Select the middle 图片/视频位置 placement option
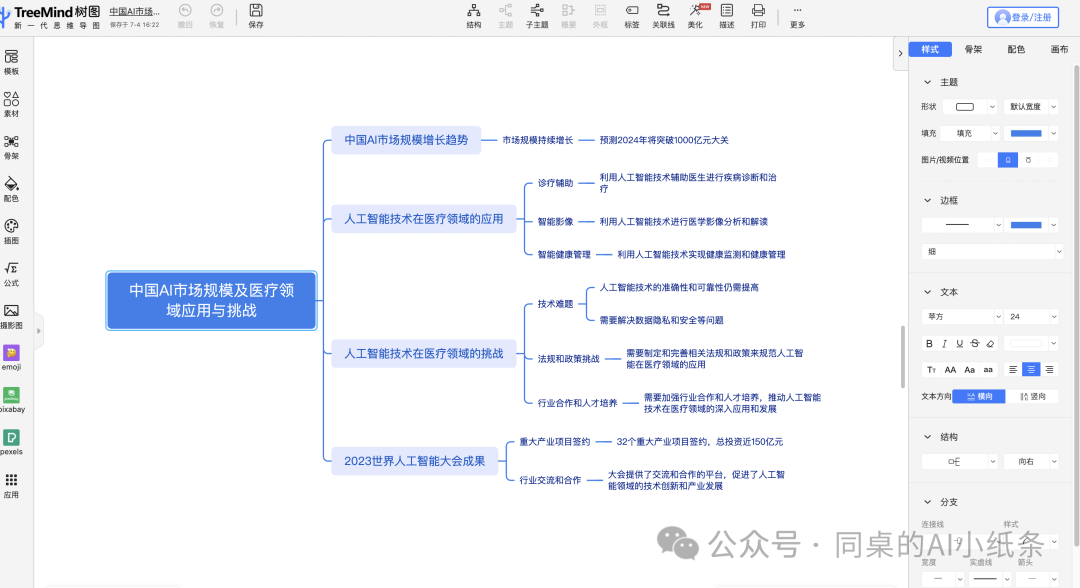 1007,159
